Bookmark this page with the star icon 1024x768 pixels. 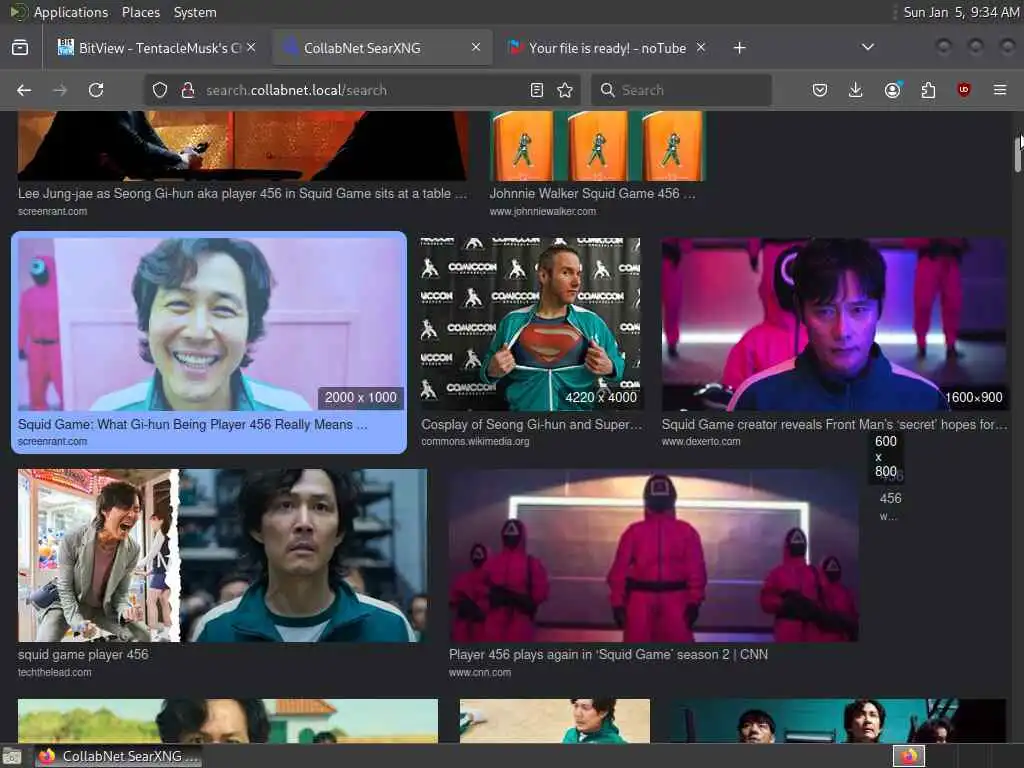click(x=565, y=90)
